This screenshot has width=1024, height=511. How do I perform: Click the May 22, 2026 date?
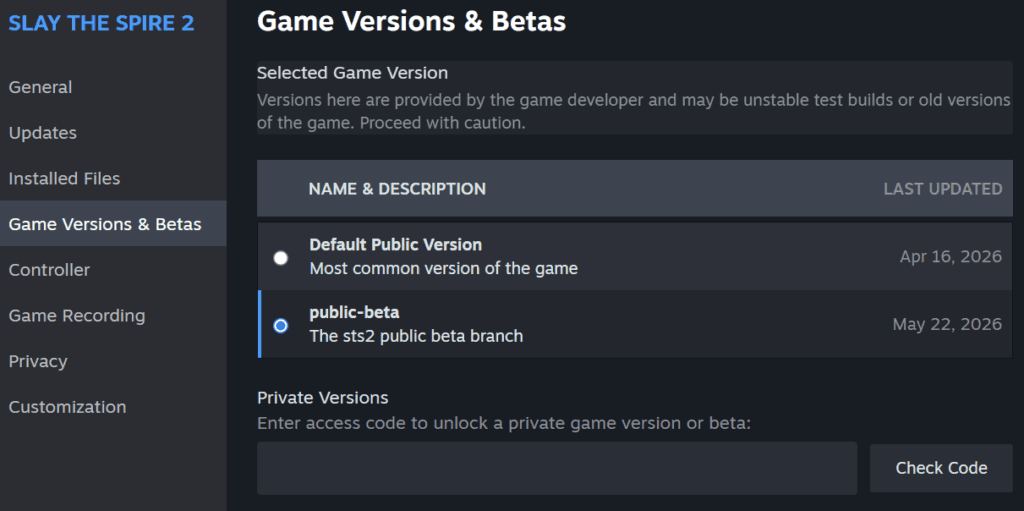coord(947,324)
